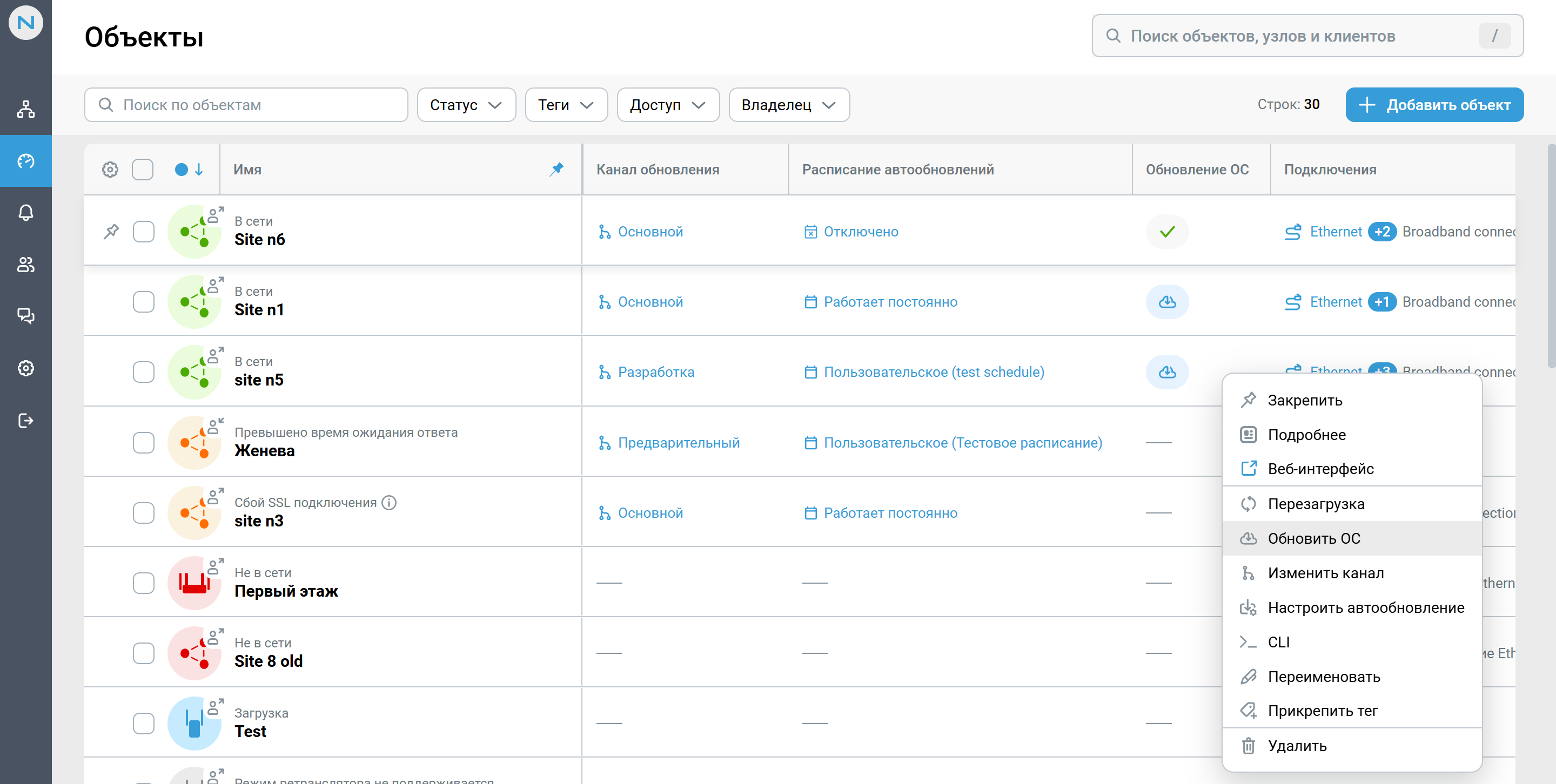Check the Первый этаж row checkbox
1556x784 pixels.
pos(144,583)
